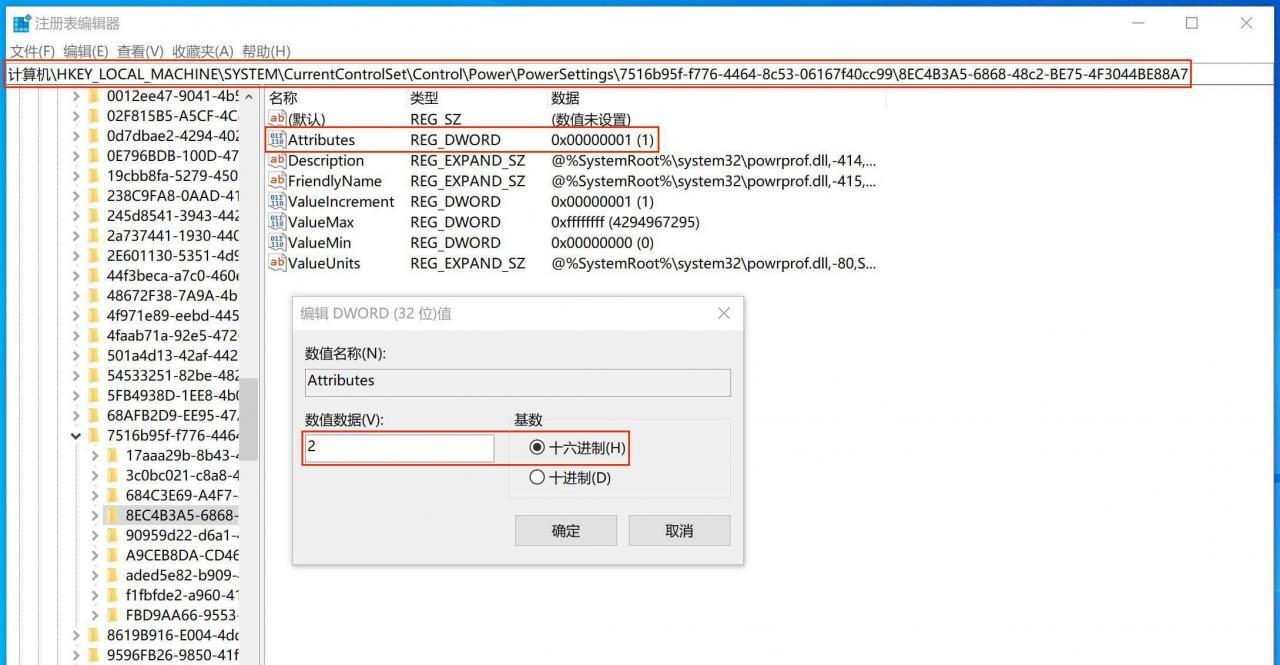Expand the 17aaa29b-8b43 subkey
Image resolution: width=1280 pixels, height=665 pixels.
[x=95, y=456]
